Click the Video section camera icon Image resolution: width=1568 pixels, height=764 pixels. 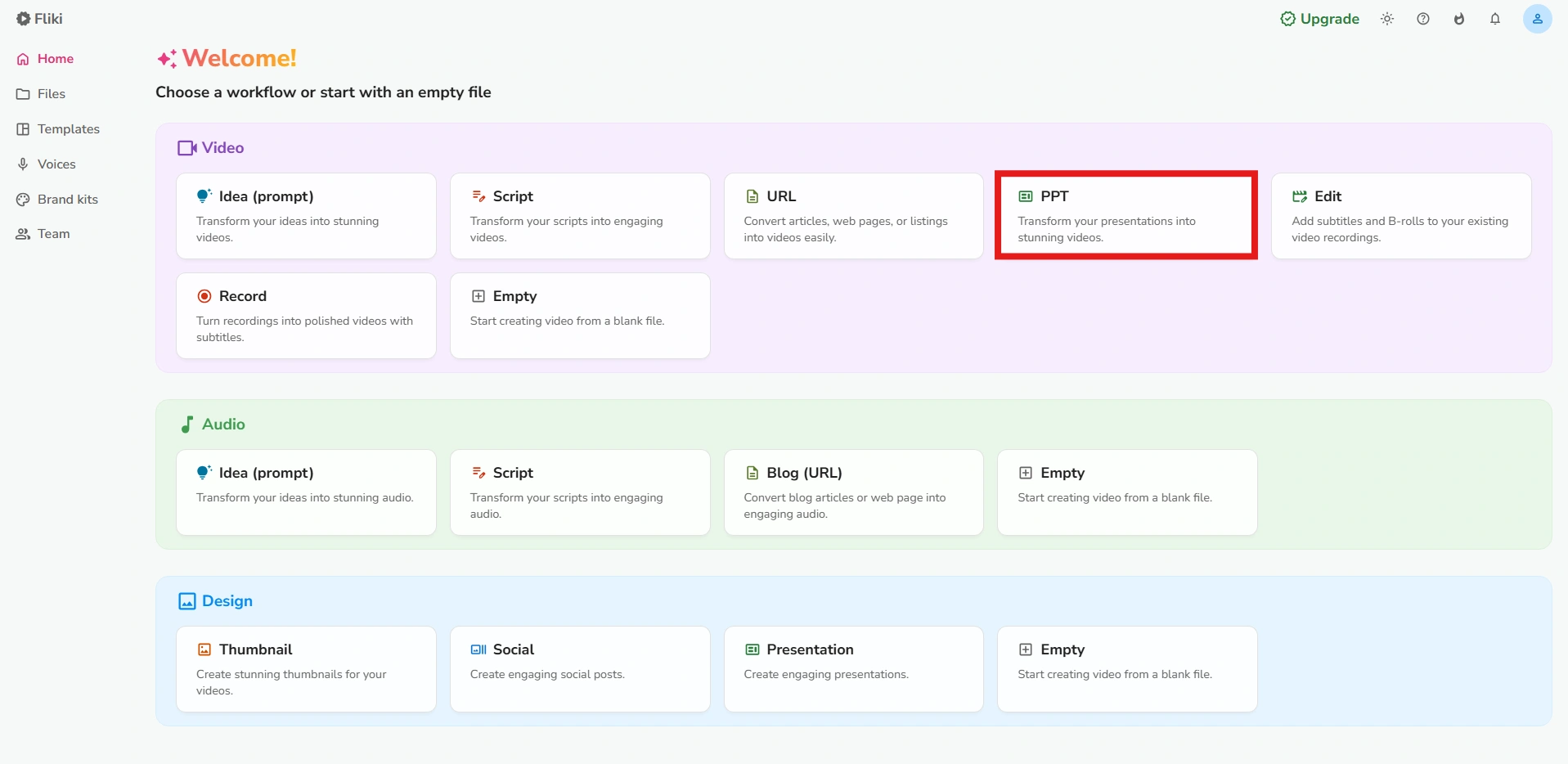coord(187,148)
